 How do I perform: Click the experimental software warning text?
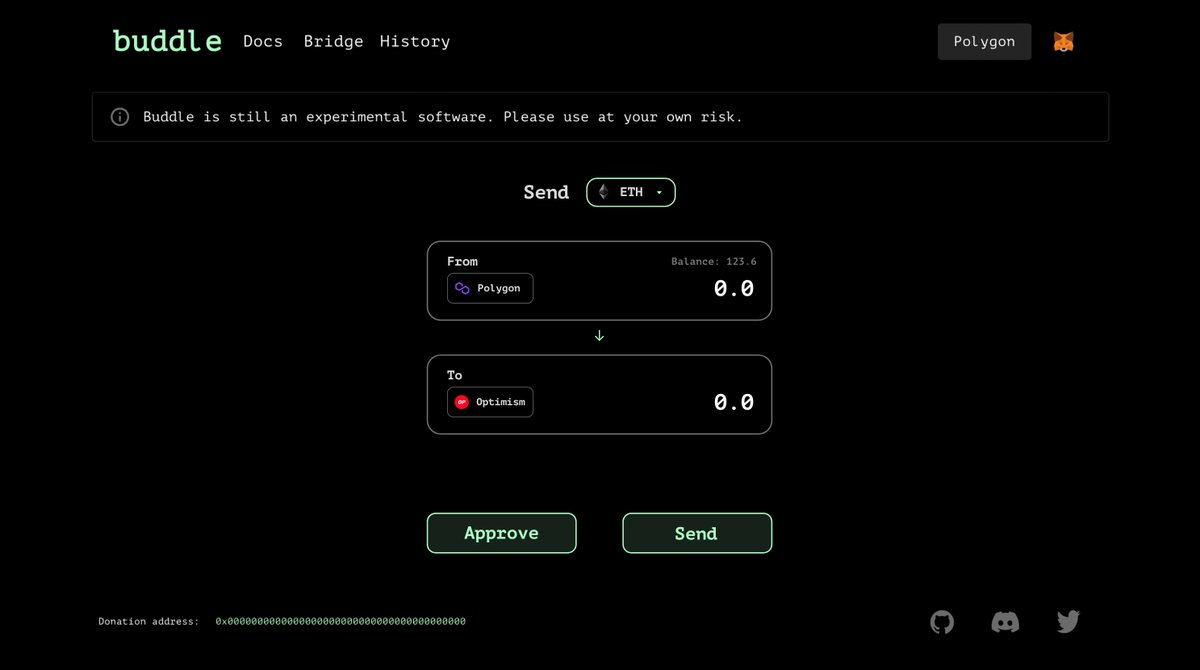[443, 117]
